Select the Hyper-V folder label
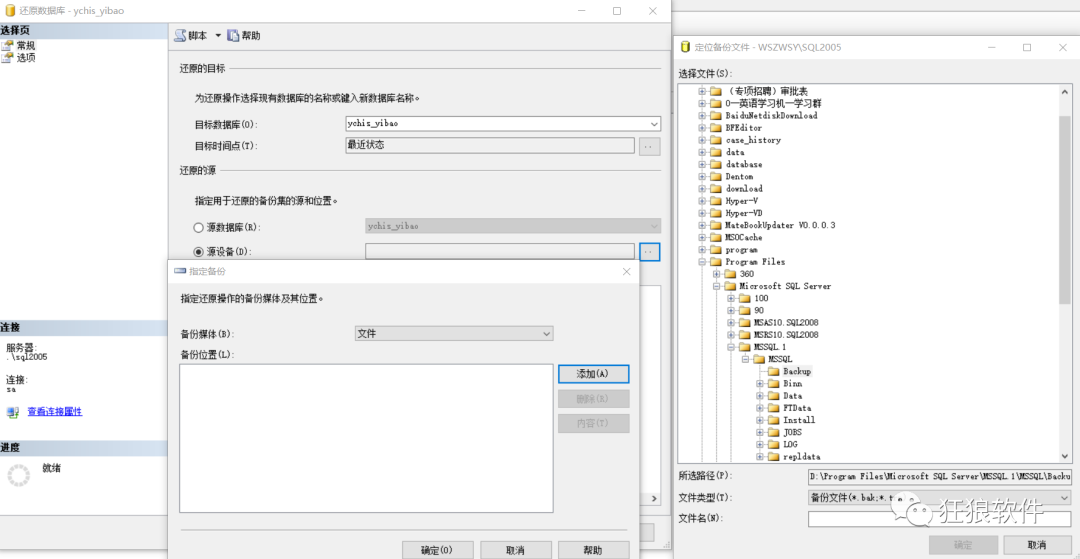1080x559 pixels. tap(741, 201)
